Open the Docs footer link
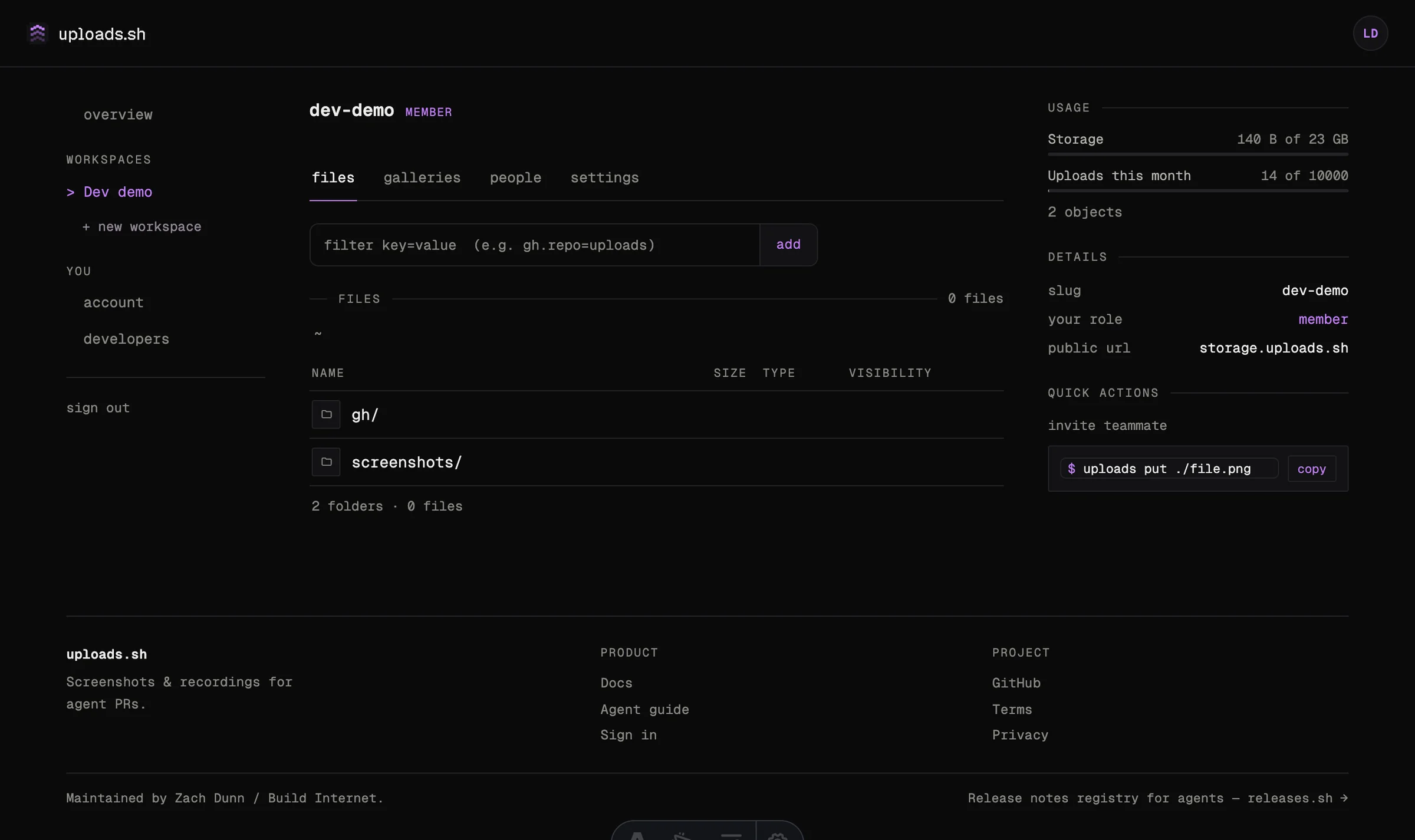Viewport: 1415px width, 840px height. [616, 683]
